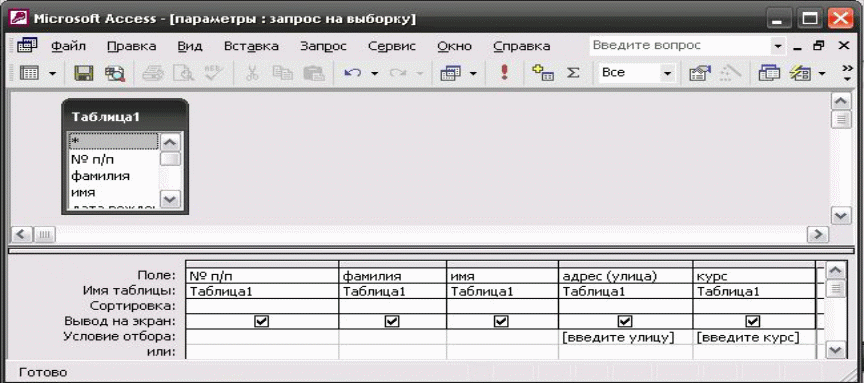Click the Access key icon in the title bar
Image resolution: width=864 pixels, height=384 pixels.
(x=19, y=18)
